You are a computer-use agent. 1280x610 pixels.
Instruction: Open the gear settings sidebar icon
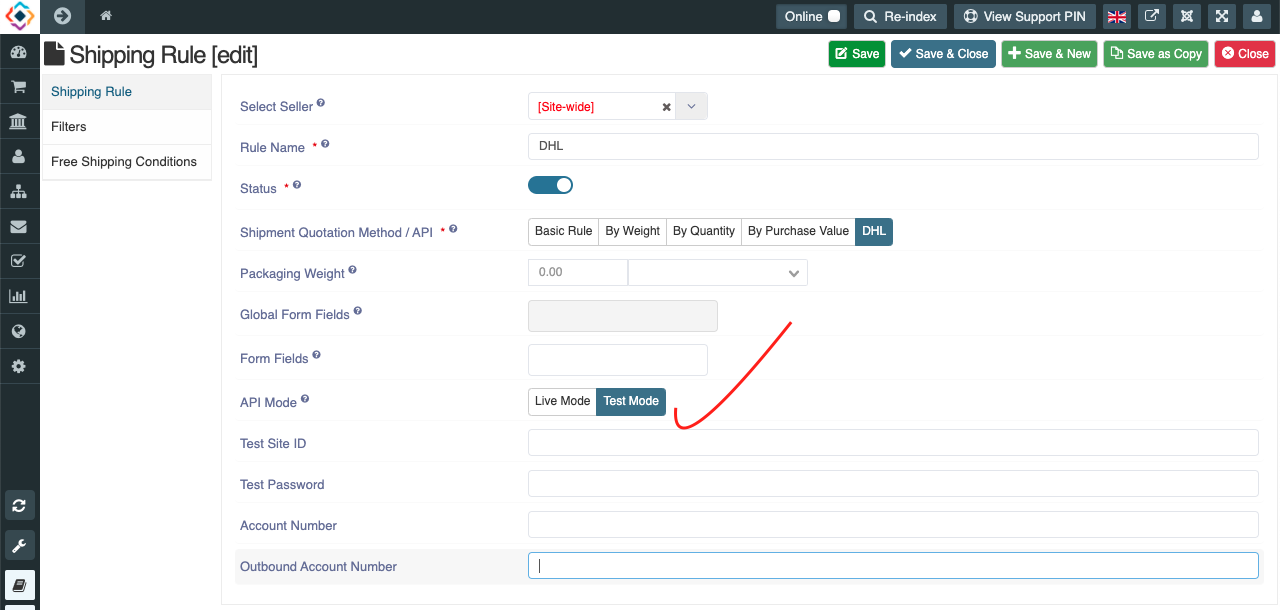click(18, 366)
